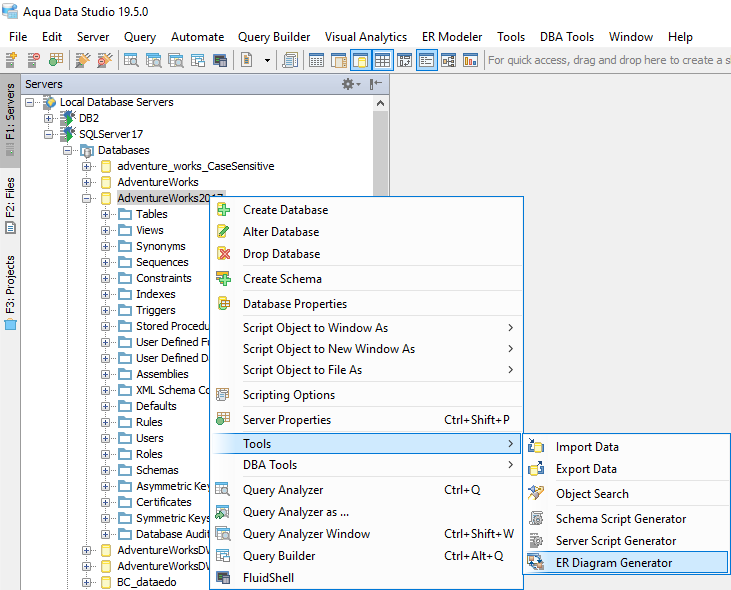Screen dimensions: 731x590
Task: Click the Create Database plus icon
Action: (x=224, y=210)
